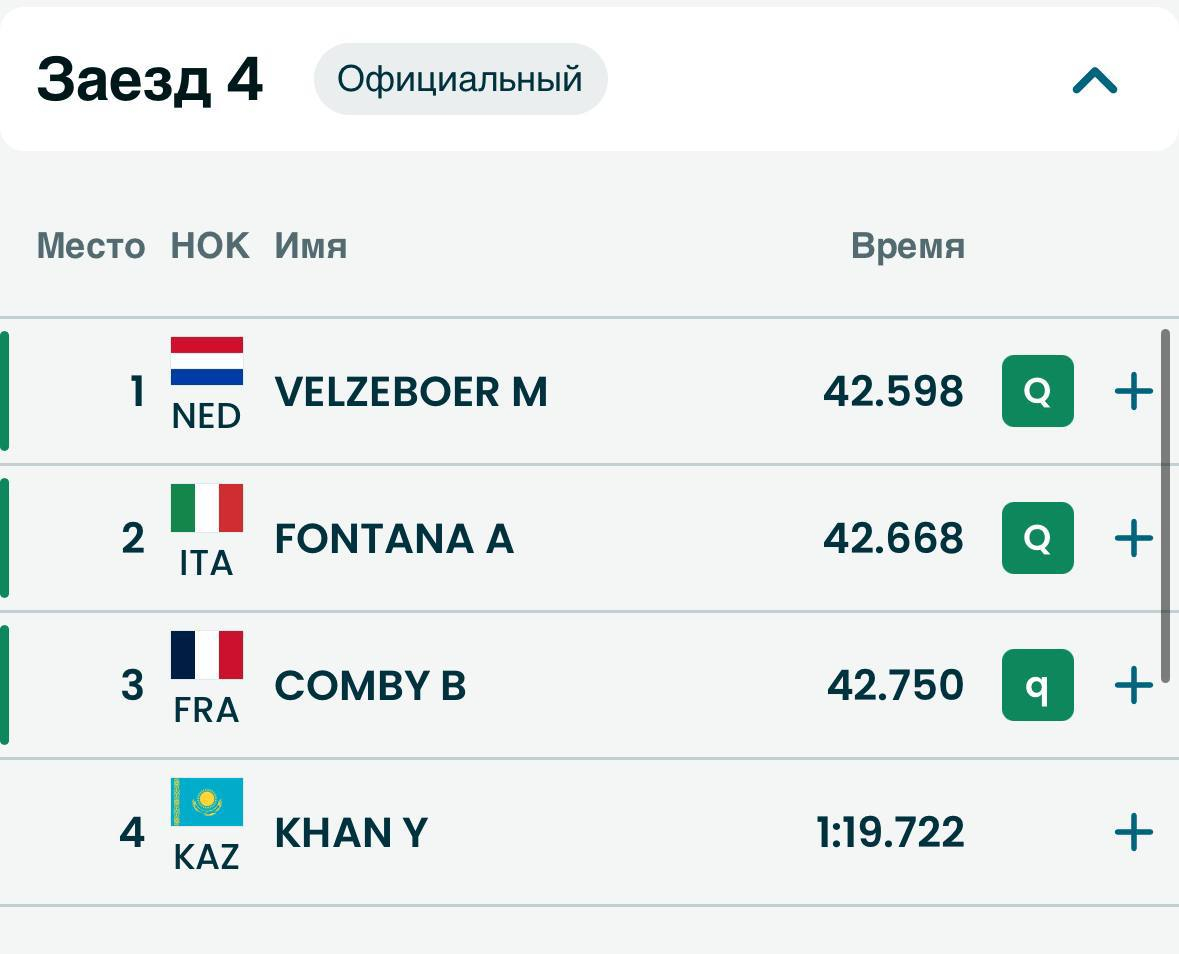The height and width of the screenshot is (954, 1179).
Task: Click the Официальный status badge
Action: (460, 79)
